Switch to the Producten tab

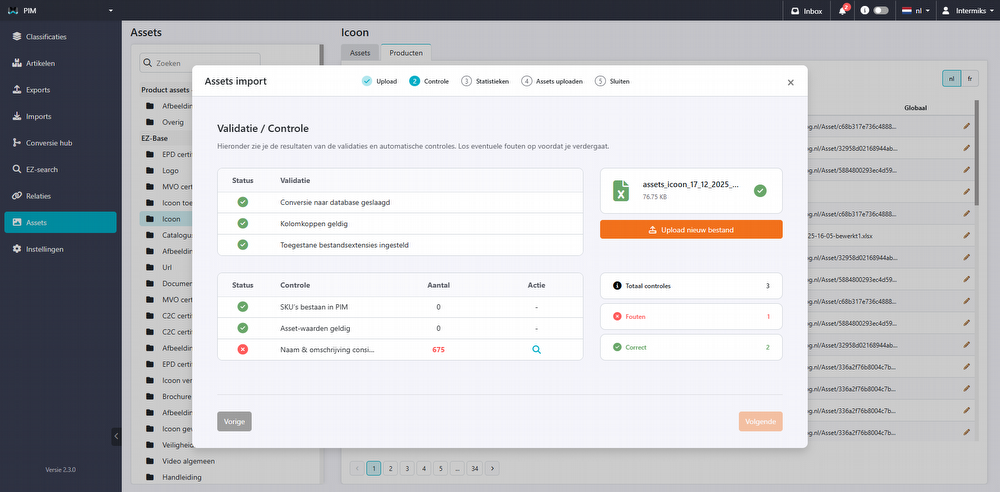point(405,53)
